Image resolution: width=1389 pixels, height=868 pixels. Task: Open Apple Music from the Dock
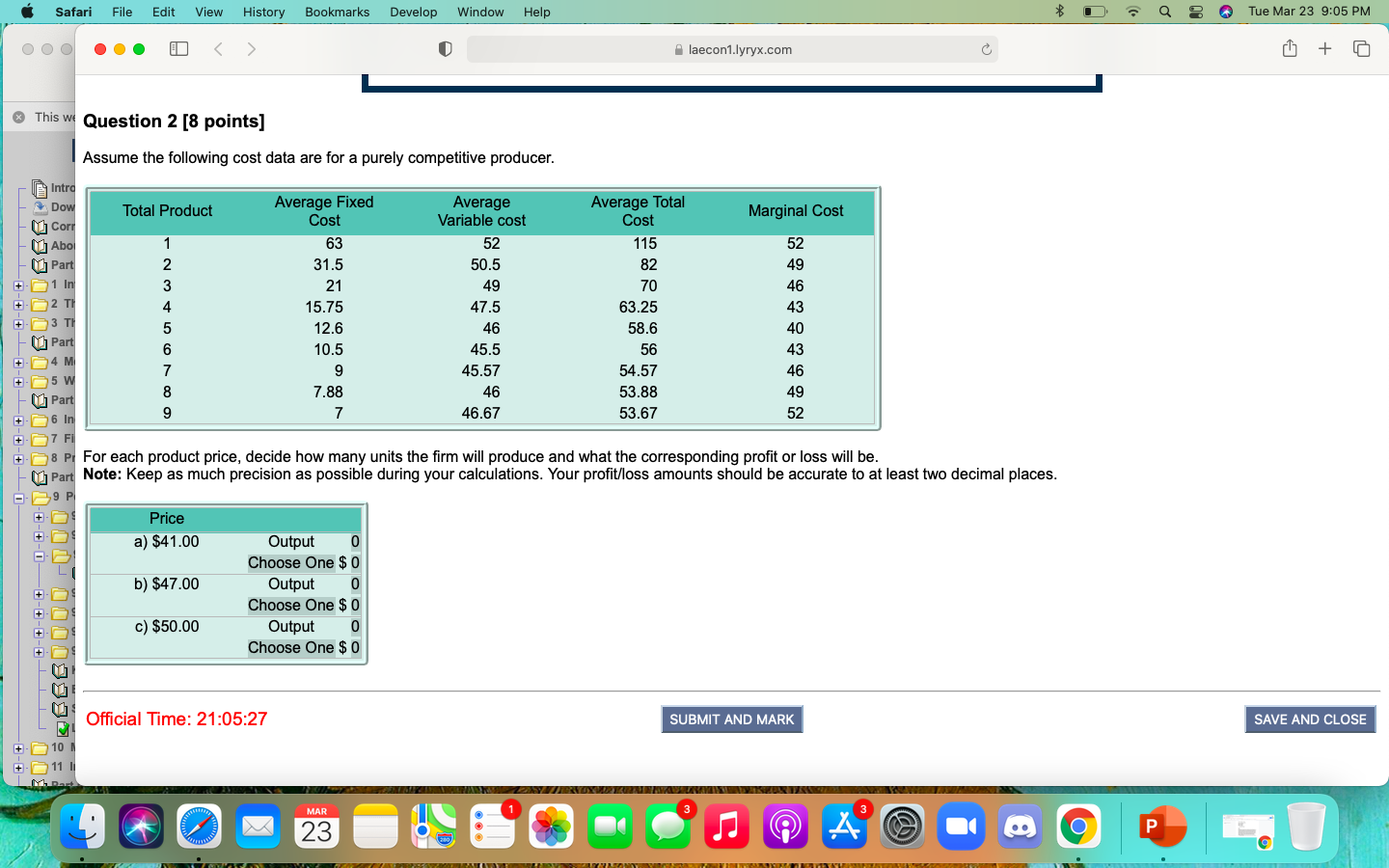[726, 827]
